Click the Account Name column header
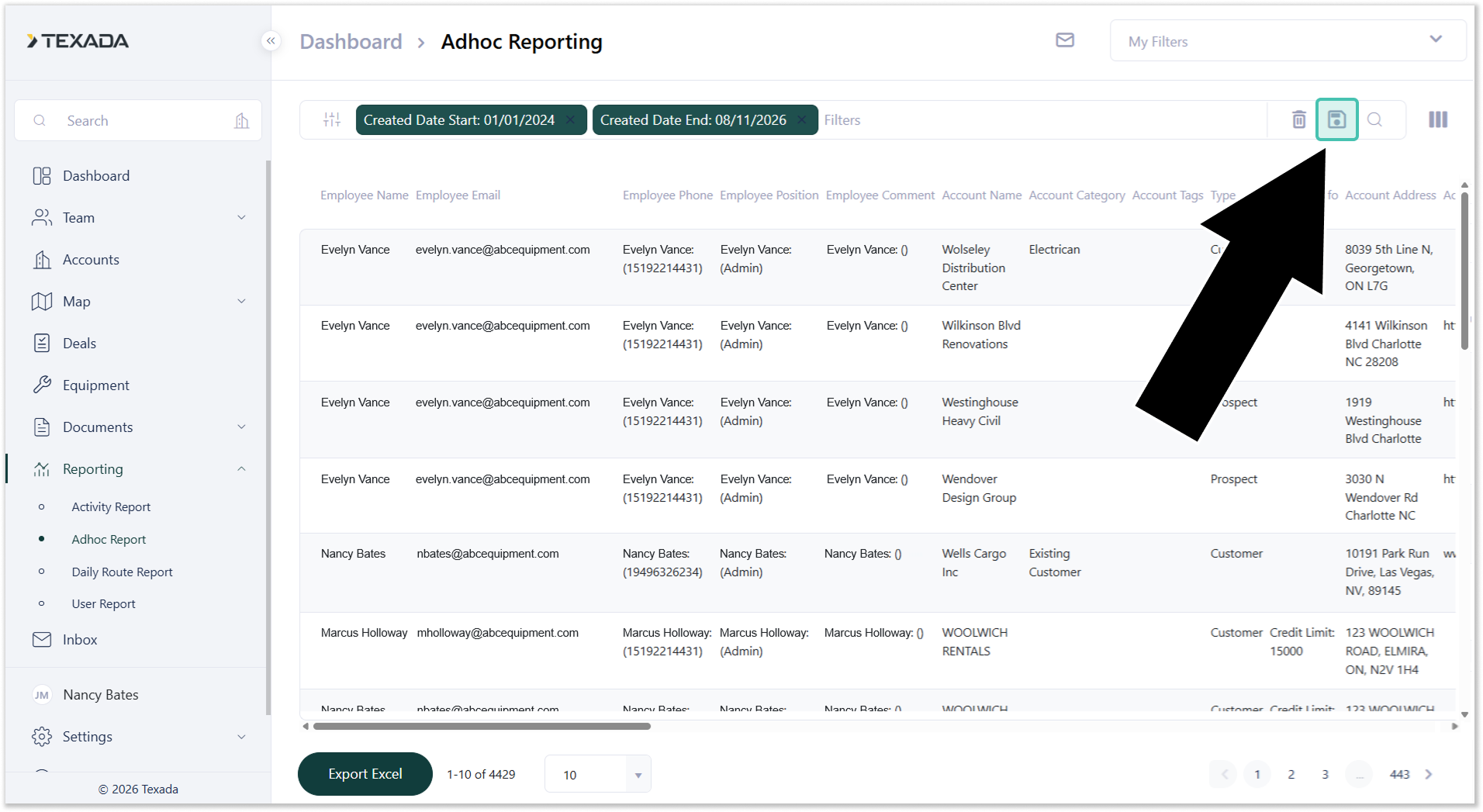 (982, 195)
